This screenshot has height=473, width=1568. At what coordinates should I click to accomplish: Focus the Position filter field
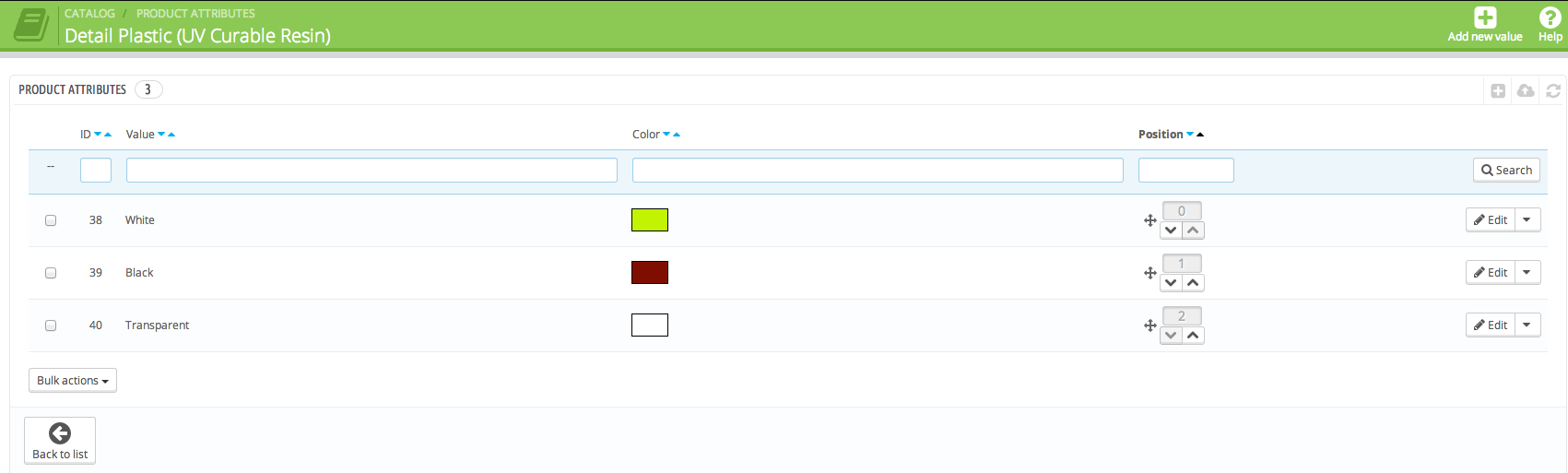click(1186, 171)
